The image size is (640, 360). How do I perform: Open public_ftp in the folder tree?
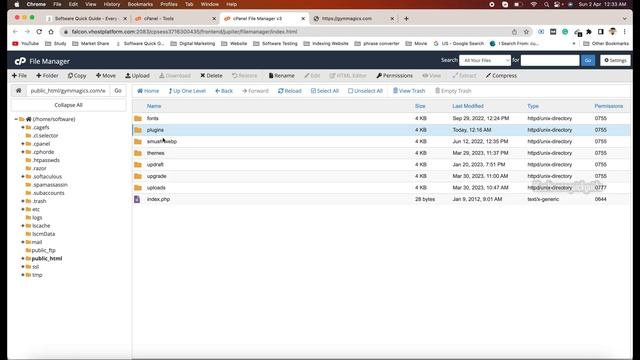pos(43,250)
